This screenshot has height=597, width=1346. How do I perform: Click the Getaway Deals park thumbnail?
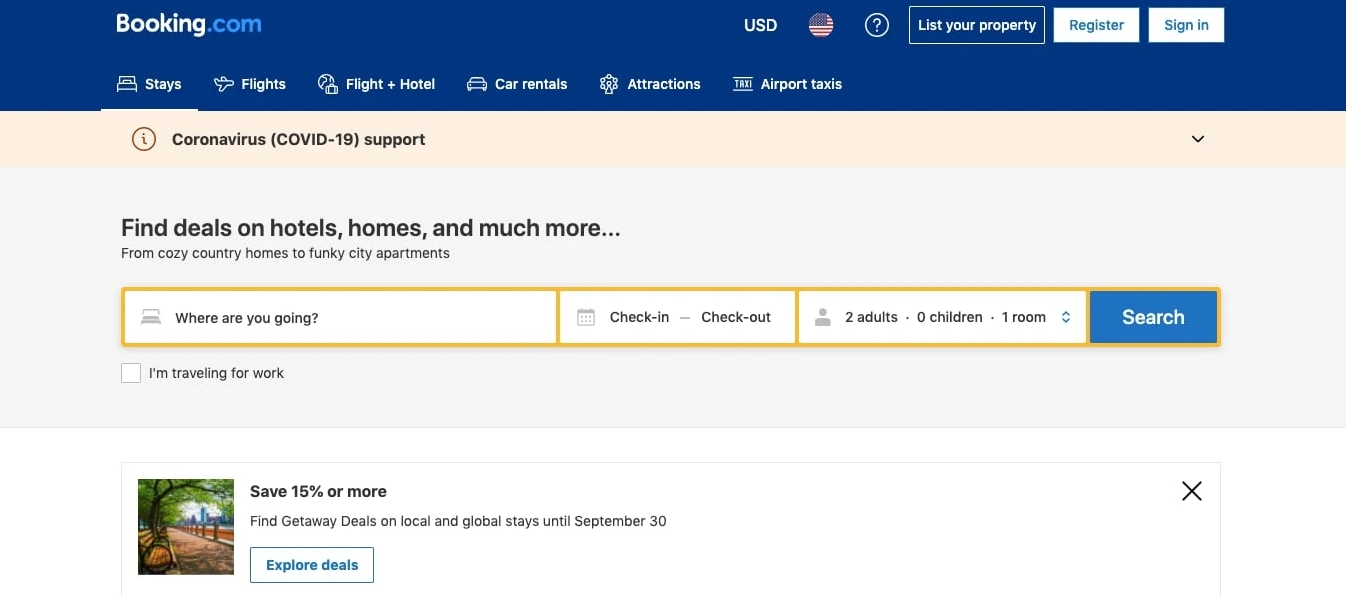[186, 527]
